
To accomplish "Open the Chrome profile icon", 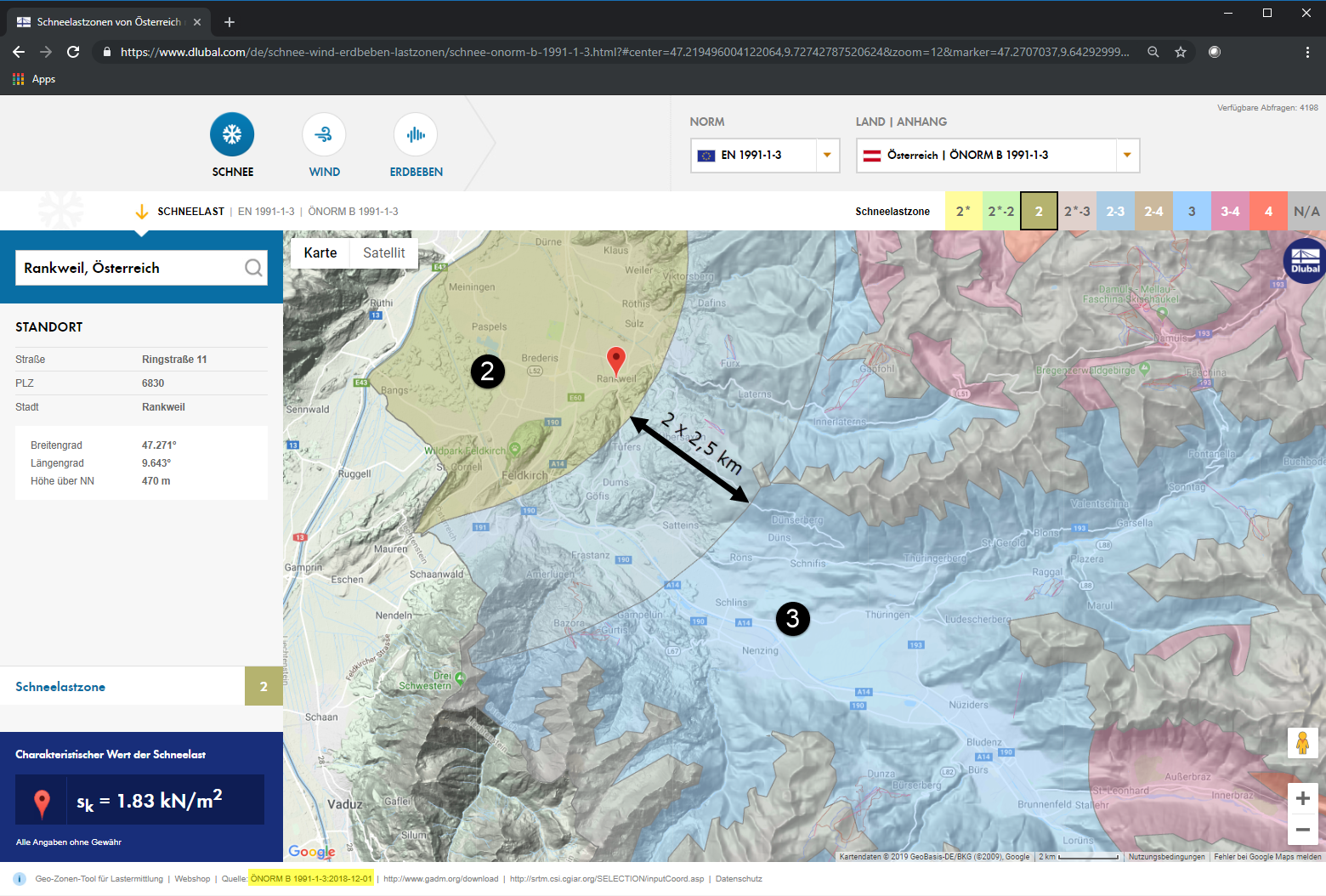I will click(1215, 52).
